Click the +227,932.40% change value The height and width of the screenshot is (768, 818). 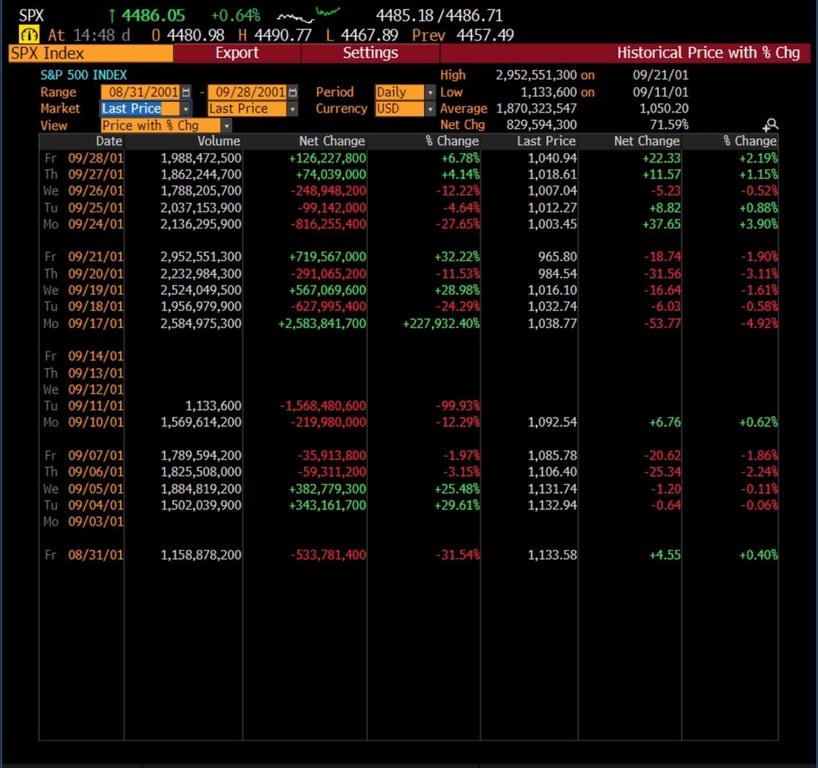(x=441, y=323)
